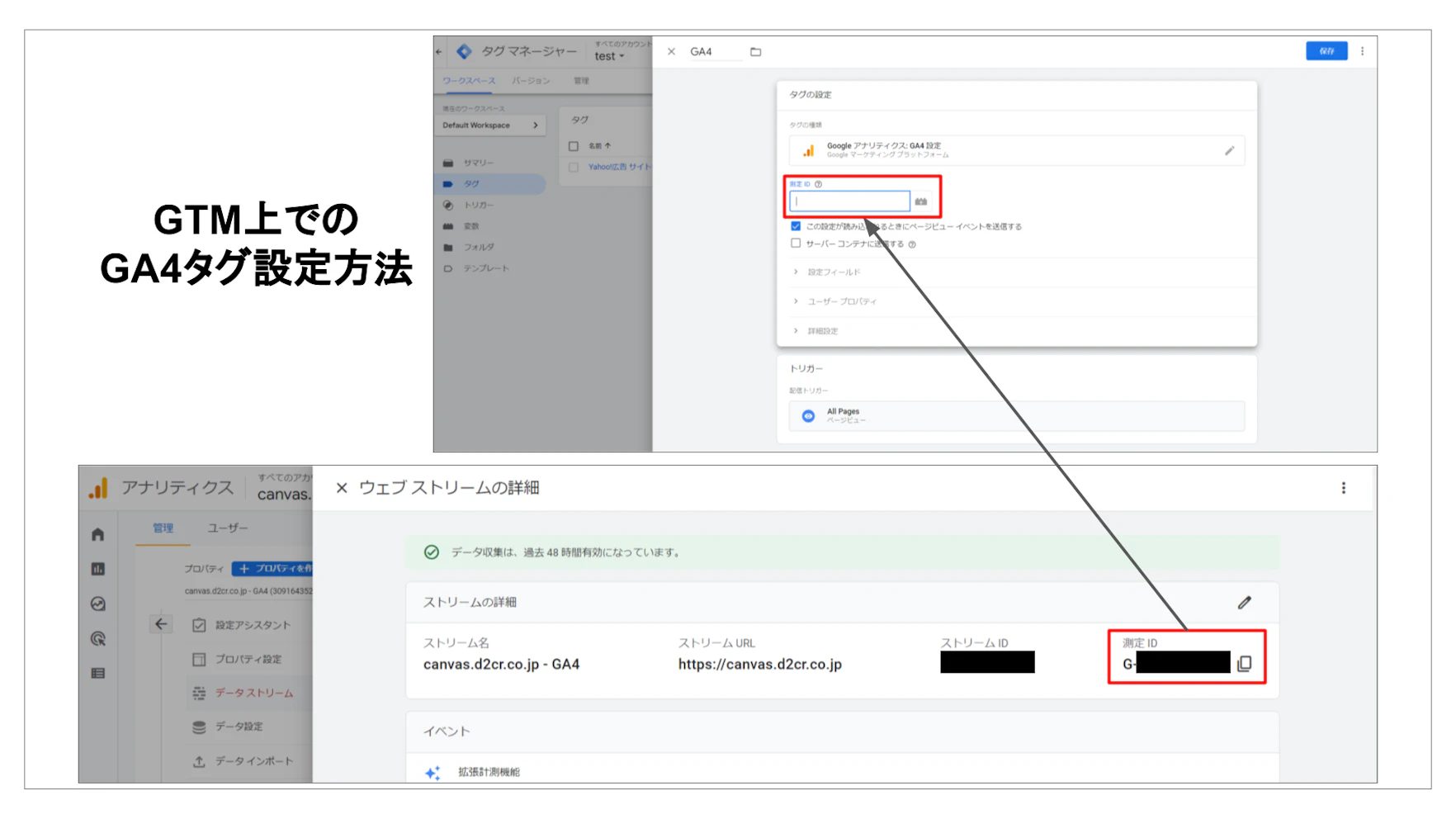Click the Analytics logo icon

(x=98, y=488)
